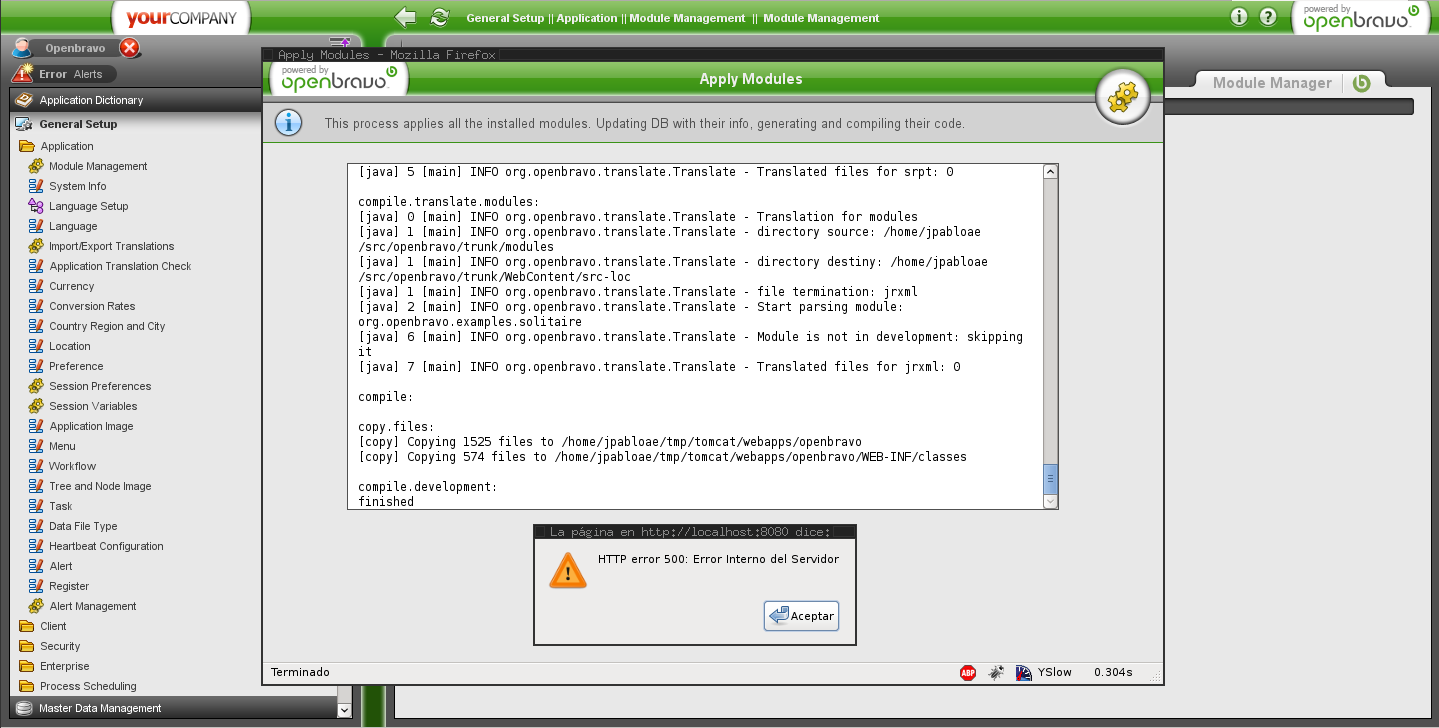This screenshot has height=728, width=1439.
Task: Click the log output scrollbar up arrow
Action: coord(1050,172)
